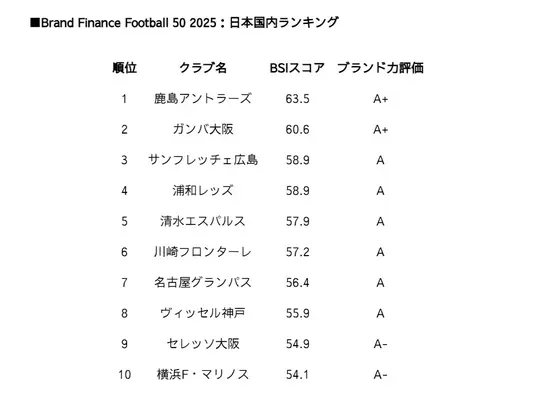Screen dimensions: 536x399
Task: Click the BSI score 63.5
Action: coord(297,99)
